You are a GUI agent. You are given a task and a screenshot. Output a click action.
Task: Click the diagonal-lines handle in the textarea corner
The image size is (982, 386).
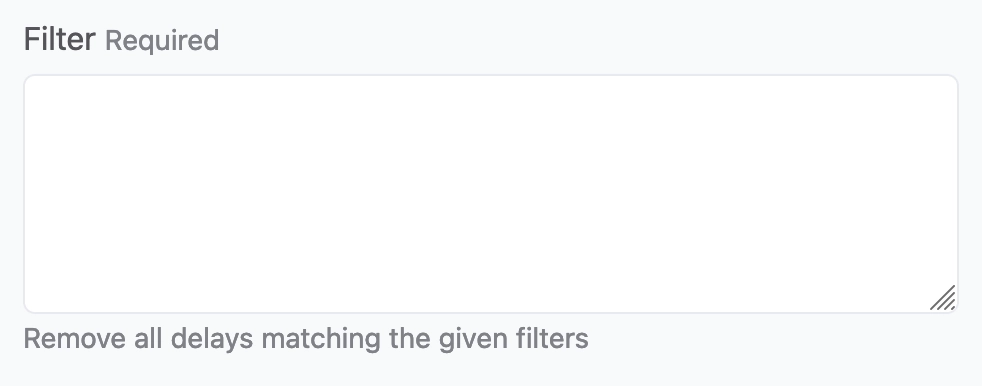pyautogui.click(x=943, y=298)
